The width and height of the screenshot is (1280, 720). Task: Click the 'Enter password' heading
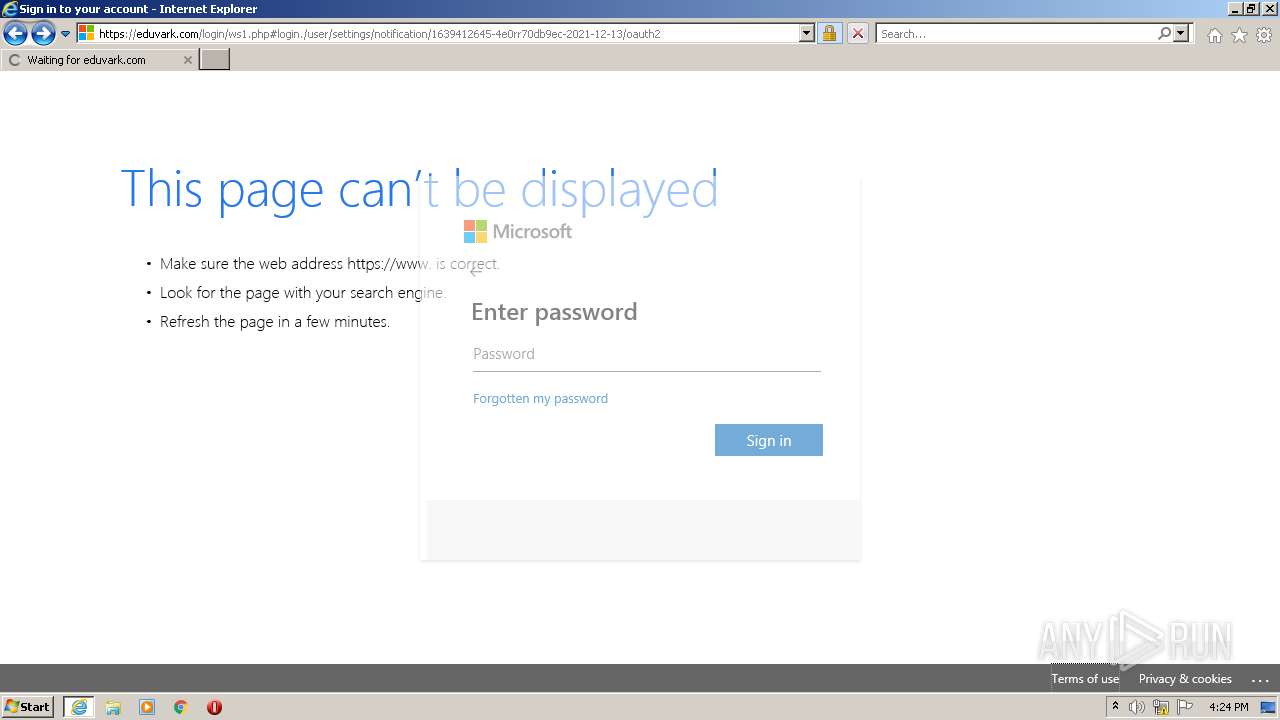point(554,312)
